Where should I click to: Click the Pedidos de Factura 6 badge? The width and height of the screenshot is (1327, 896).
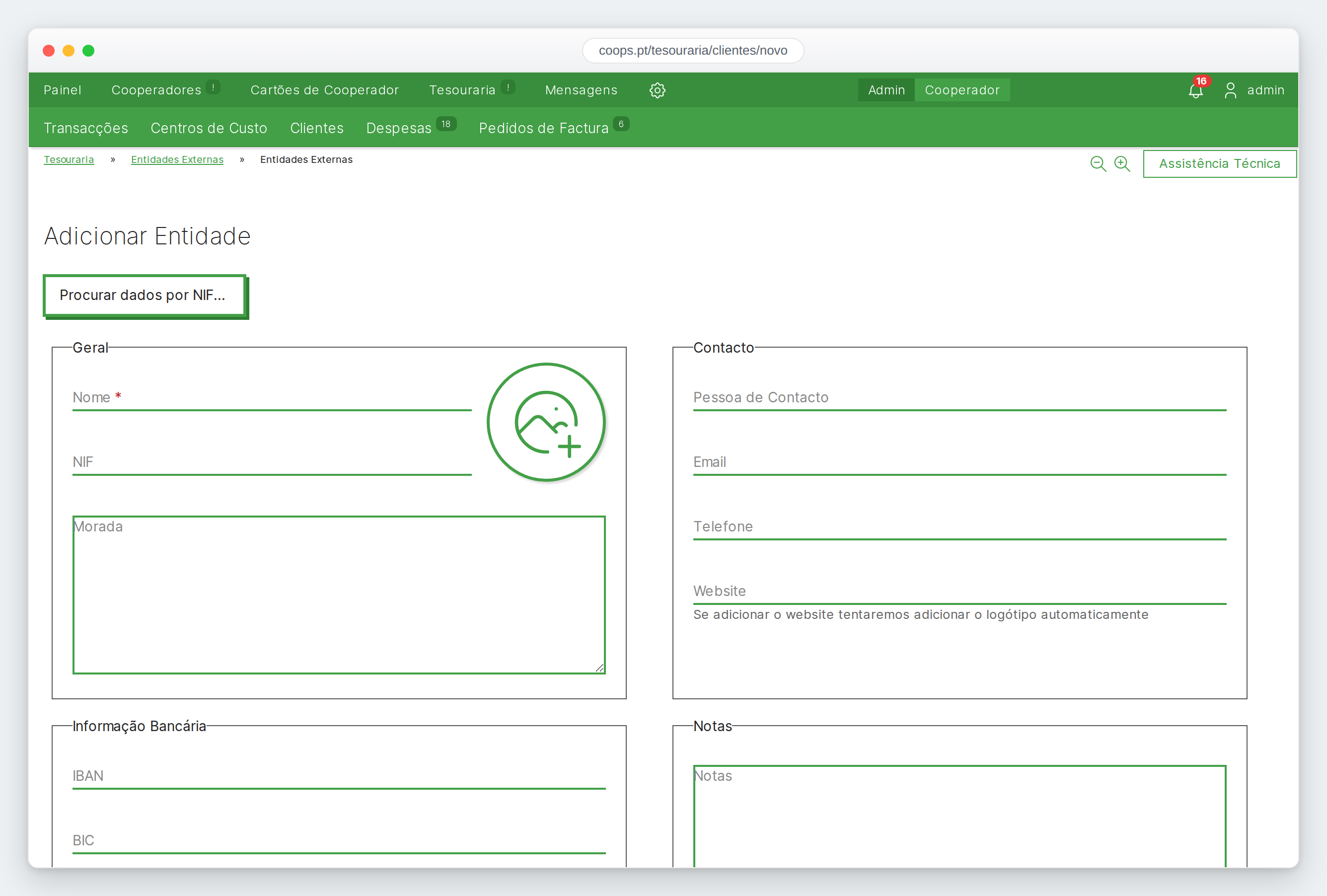[x=621, y=124]
